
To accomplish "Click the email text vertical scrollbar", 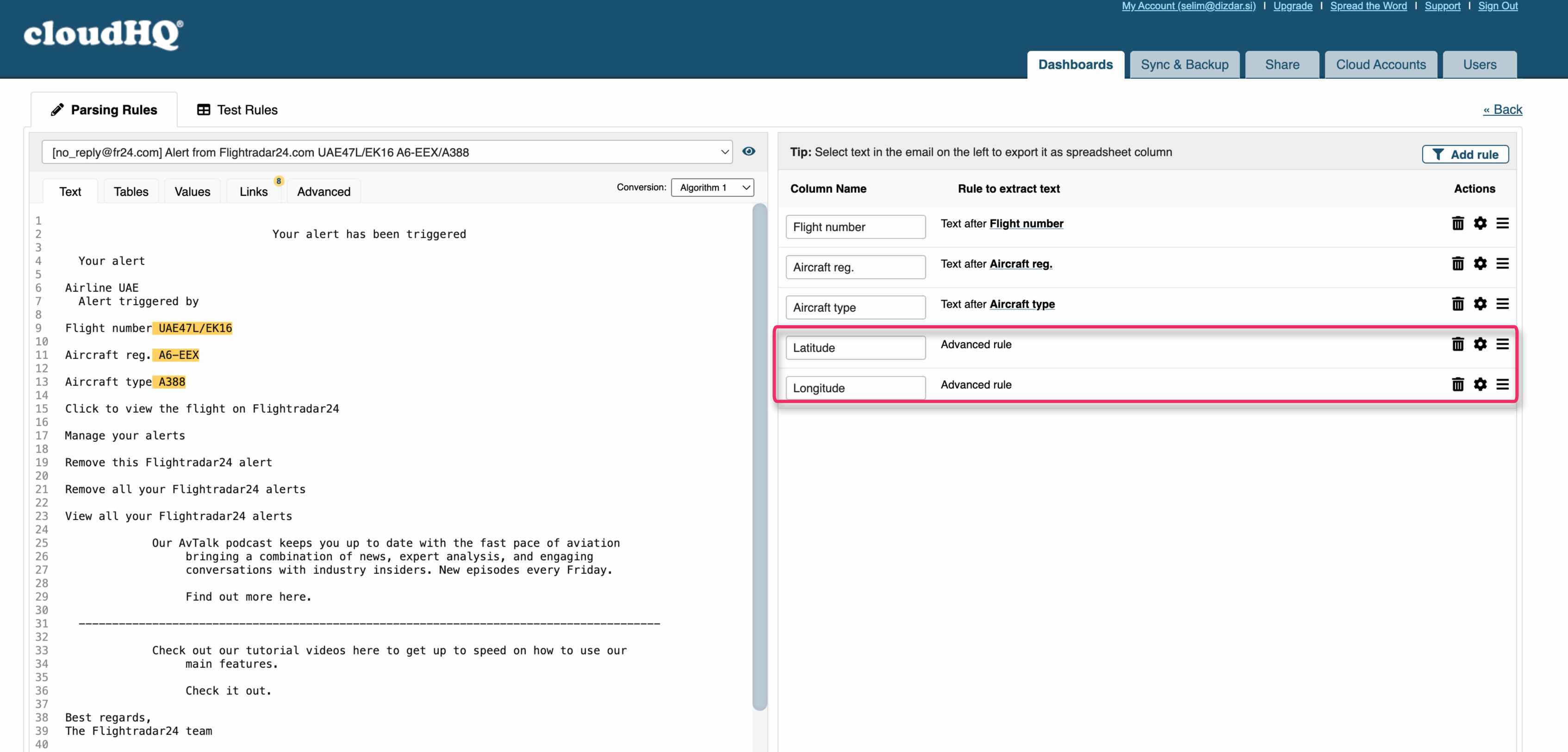I will coord(759,457).
